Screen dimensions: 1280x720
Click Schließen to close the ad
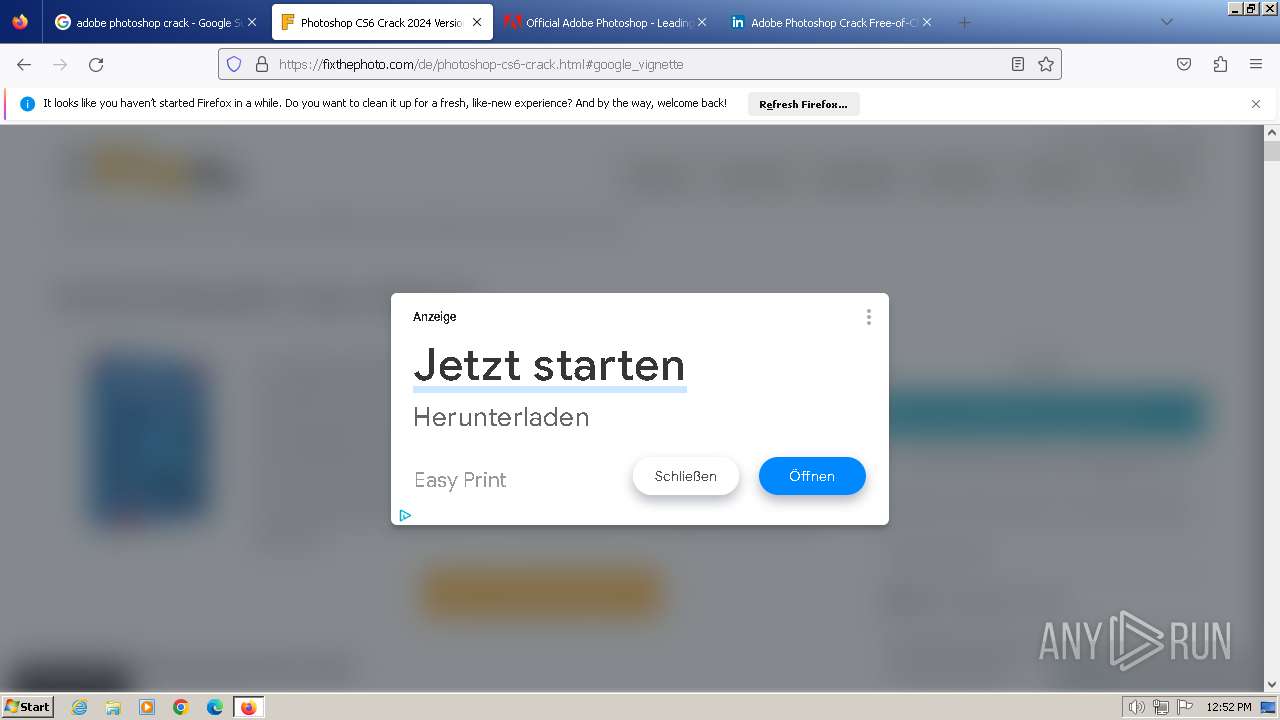(686, 476)
